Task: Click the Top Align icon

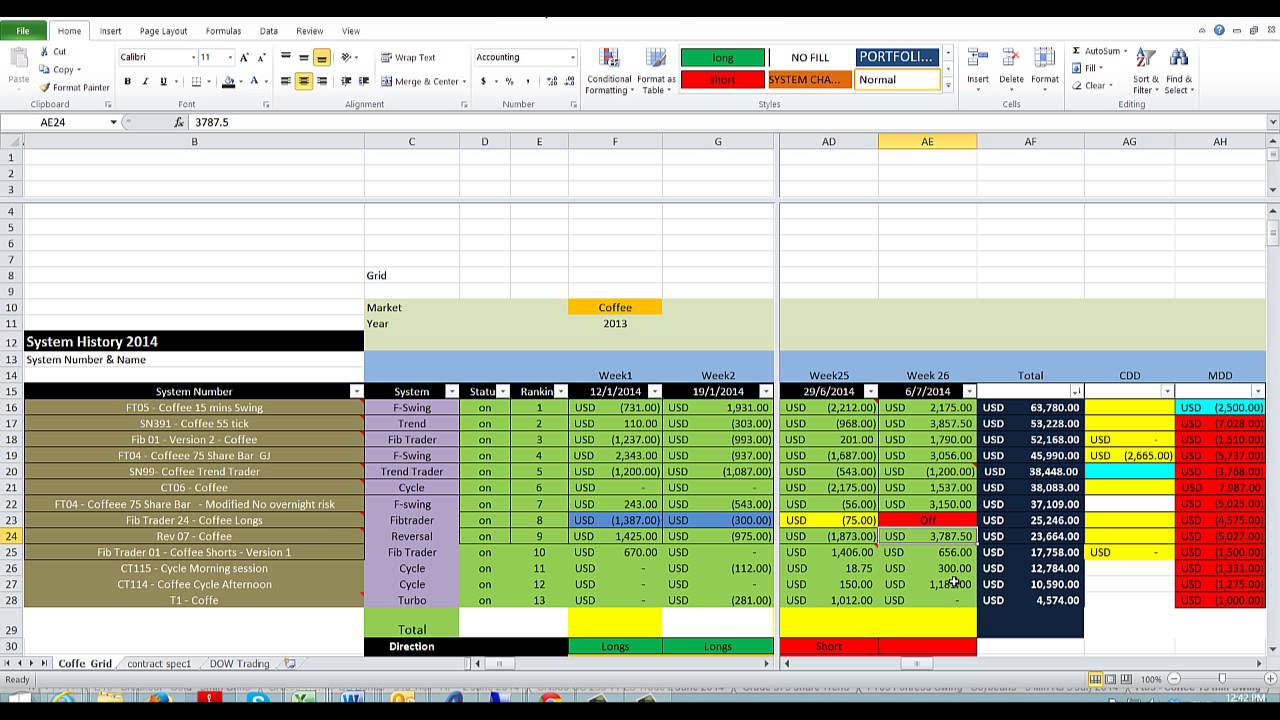Action: [286, 57]
